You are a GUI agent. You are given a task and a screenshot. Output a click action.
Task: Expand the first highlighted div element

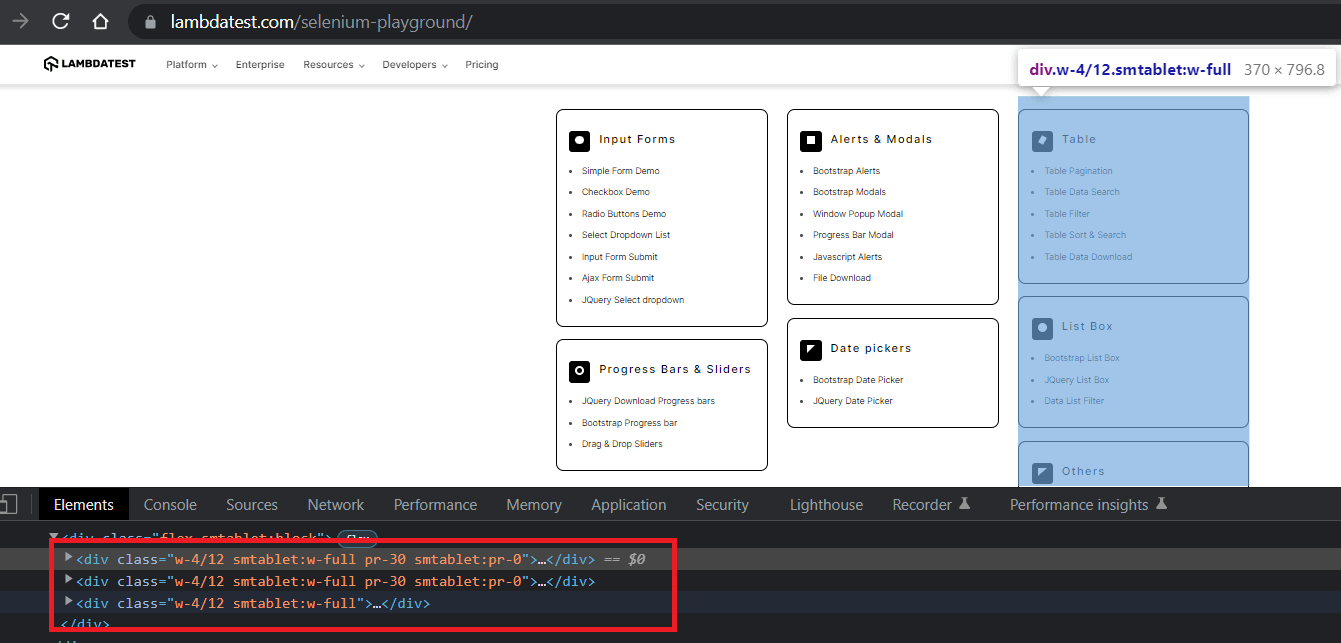pyautogui.click(x=67, y=558)
